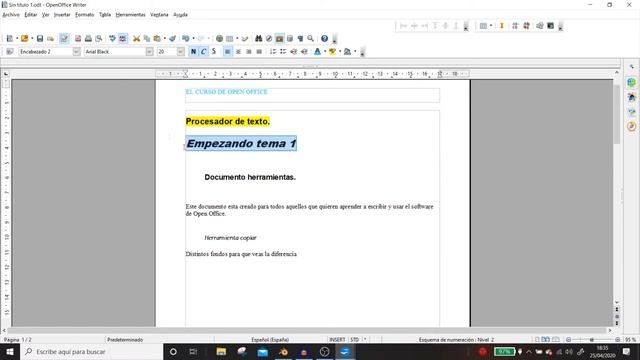
Task: Save the document with the floppy icon
Action: [40, 38]
